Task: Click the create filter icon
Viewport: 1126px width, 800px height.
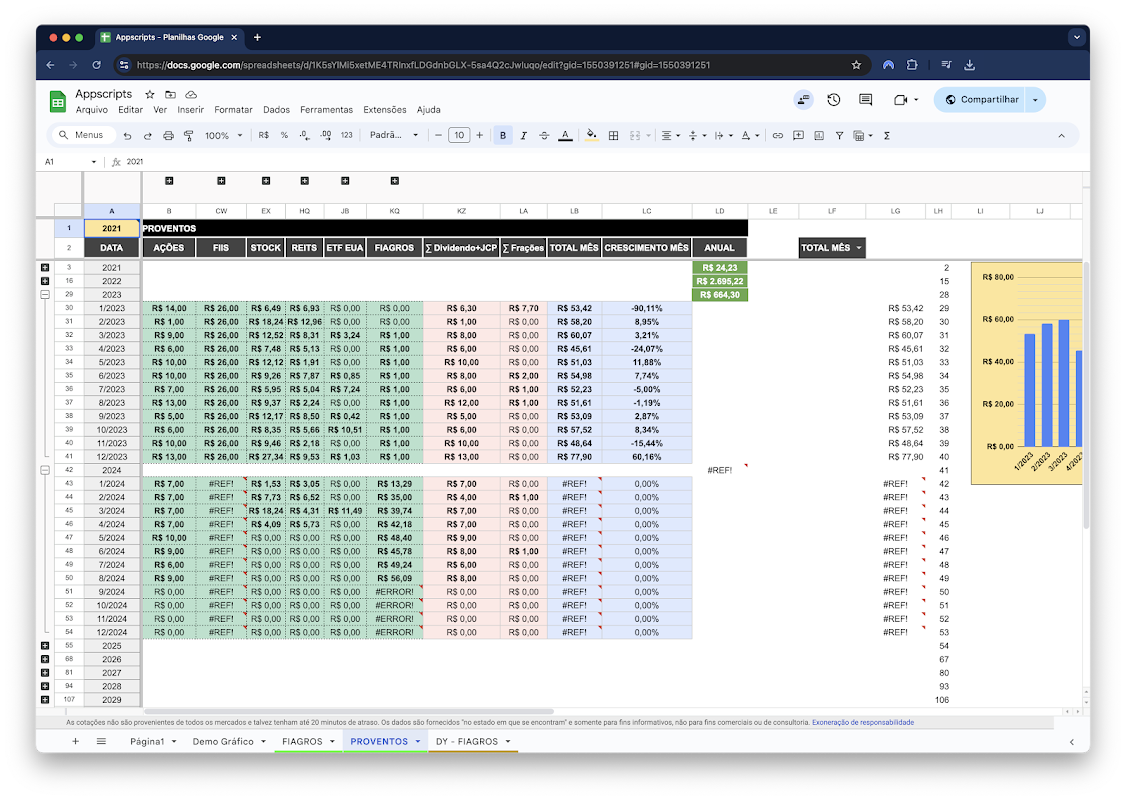Action: (839, 136)
